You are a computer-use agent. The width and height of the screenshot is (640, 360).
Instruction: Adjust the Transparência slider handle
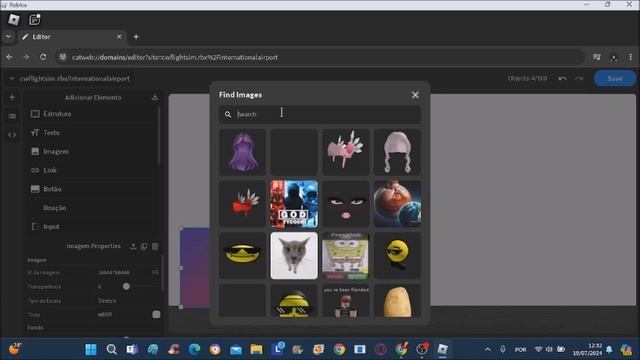[126, 287]
